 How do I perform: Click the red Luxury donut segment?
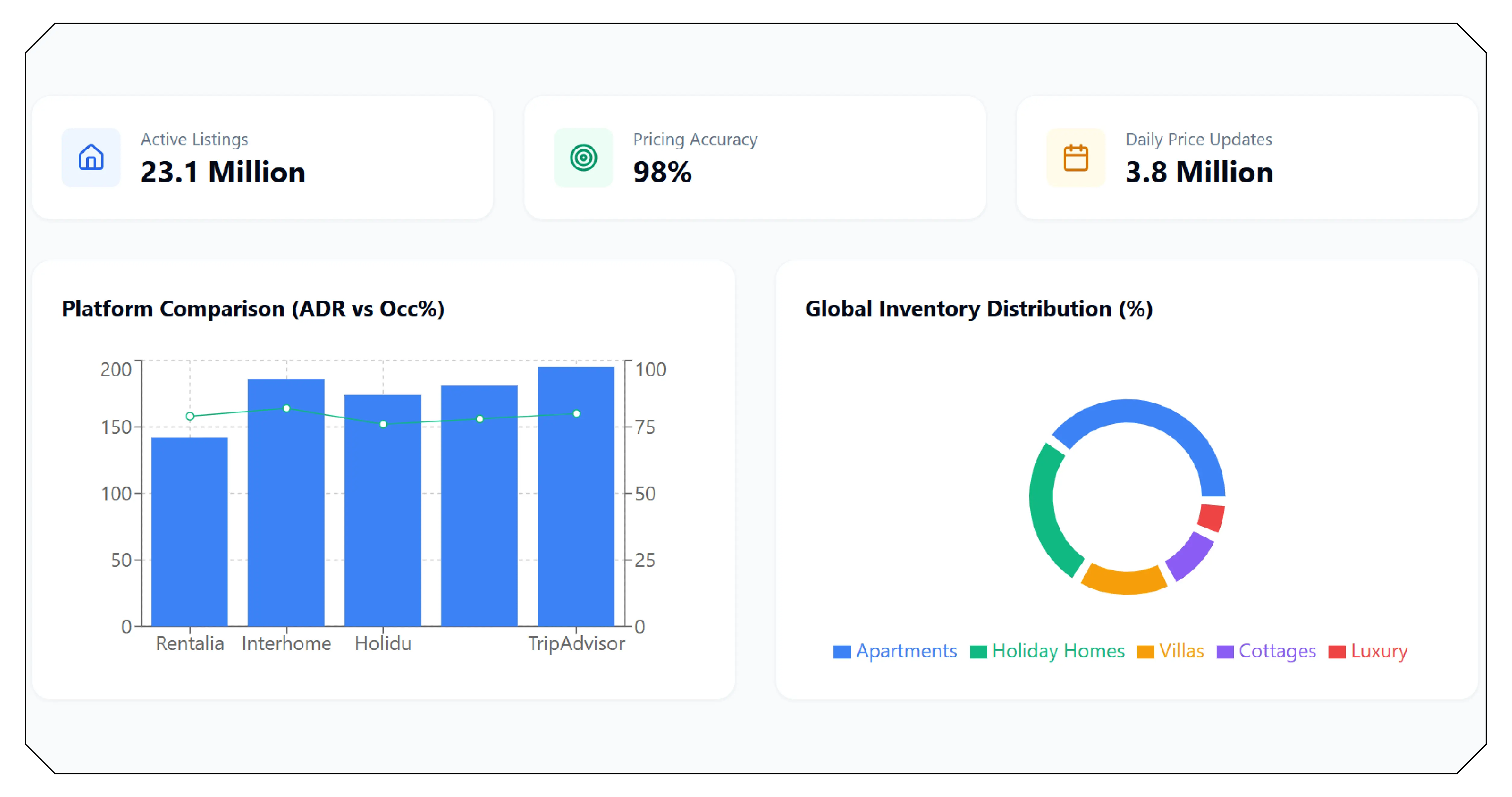pos(1211,518)
